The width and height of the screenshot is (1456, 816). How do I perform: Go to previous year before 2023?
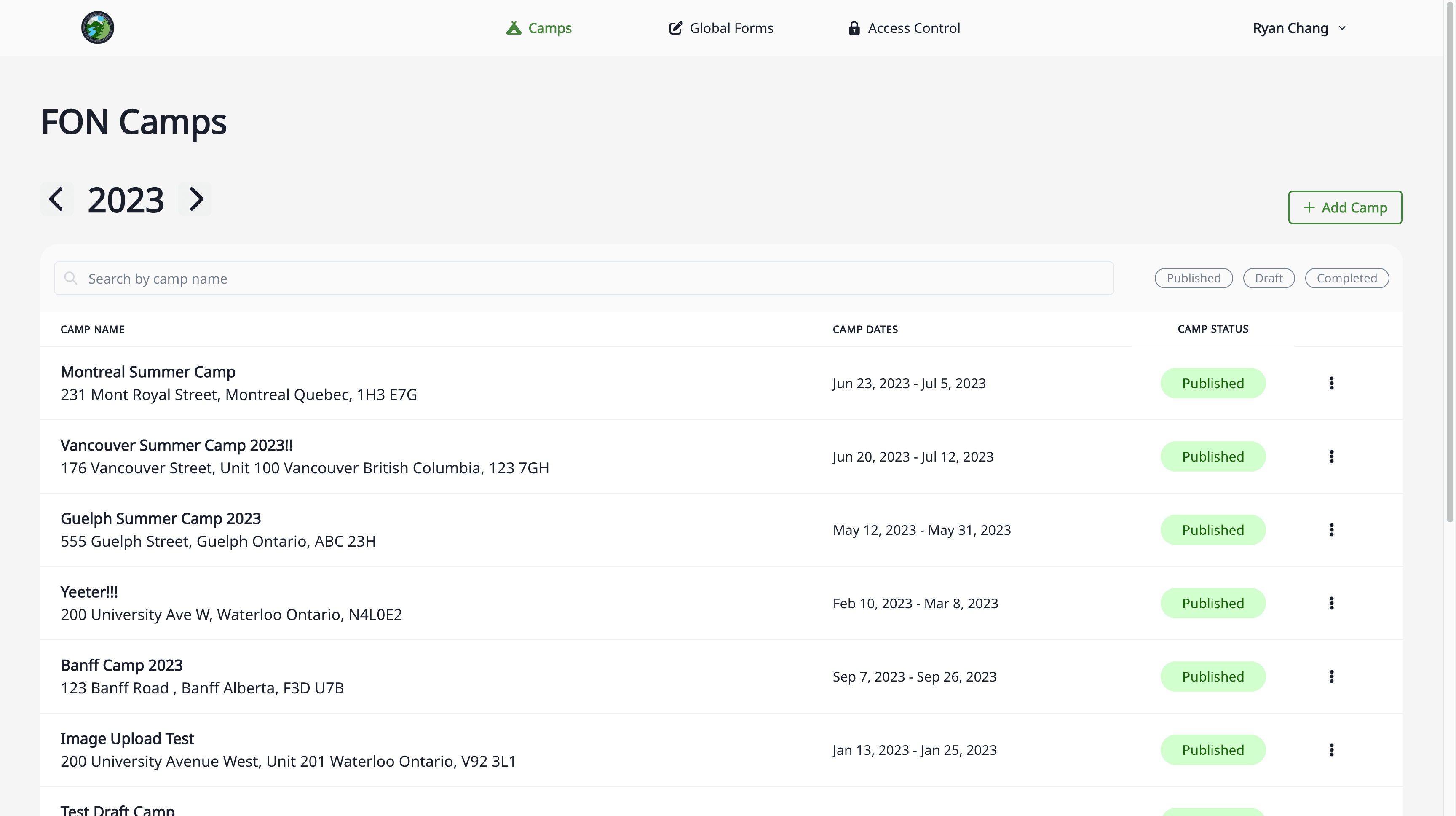coord(56,199)
